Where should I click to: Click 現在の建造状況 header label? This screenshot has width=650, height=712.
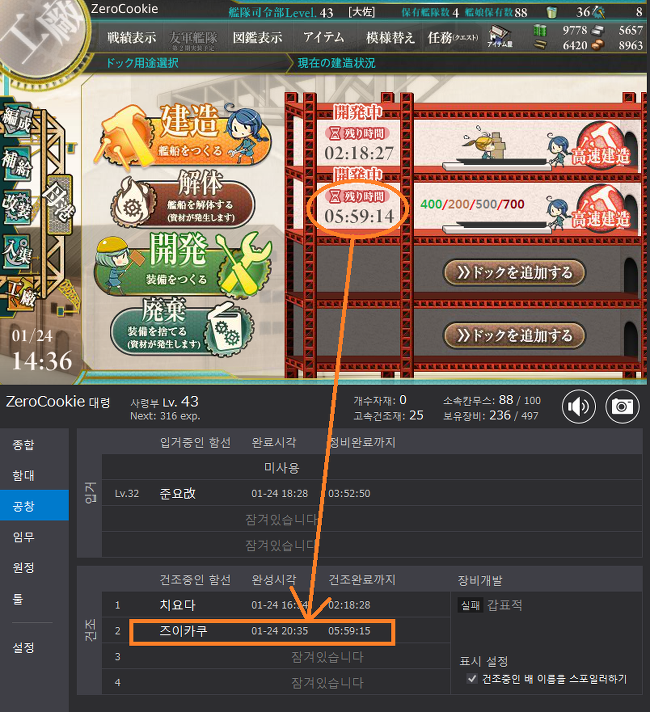coord(337,63)
